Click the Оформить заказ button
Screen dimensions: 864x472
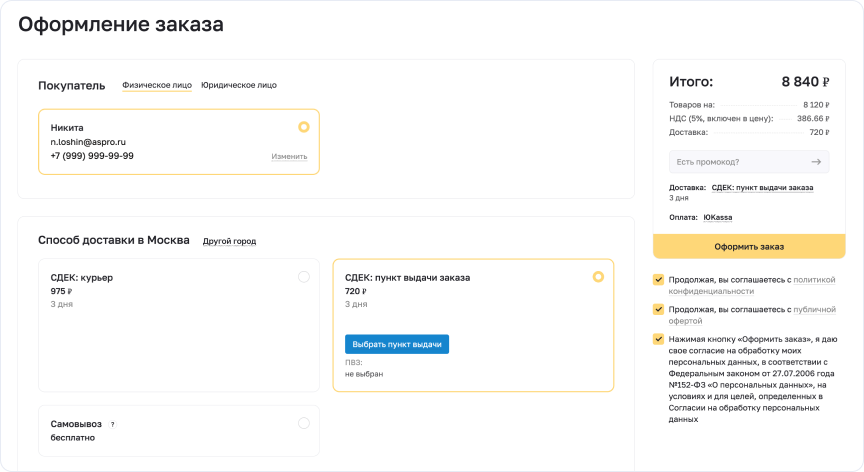click(749, 247)
